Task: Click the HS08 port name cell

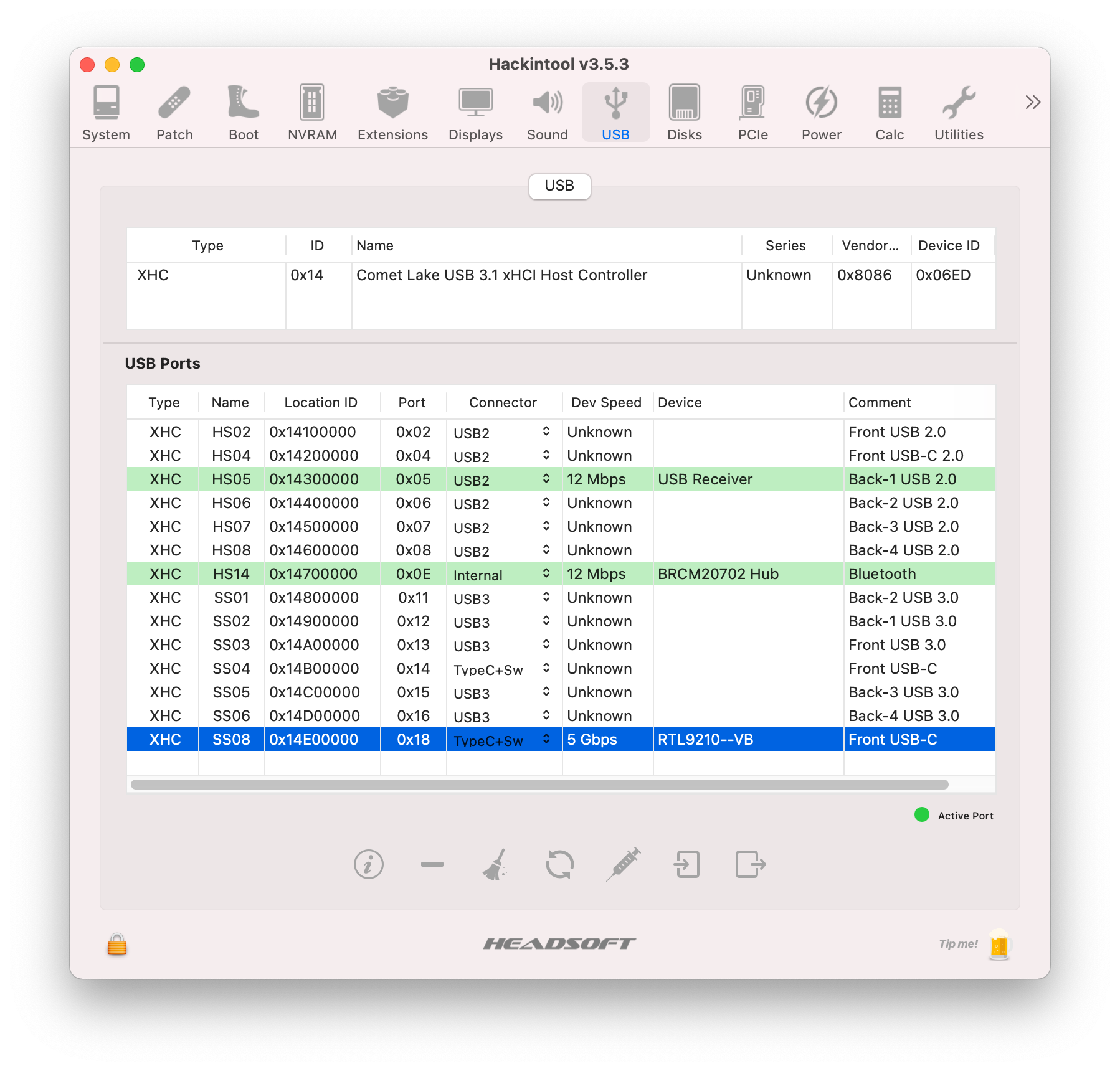Action: point(231,550)
